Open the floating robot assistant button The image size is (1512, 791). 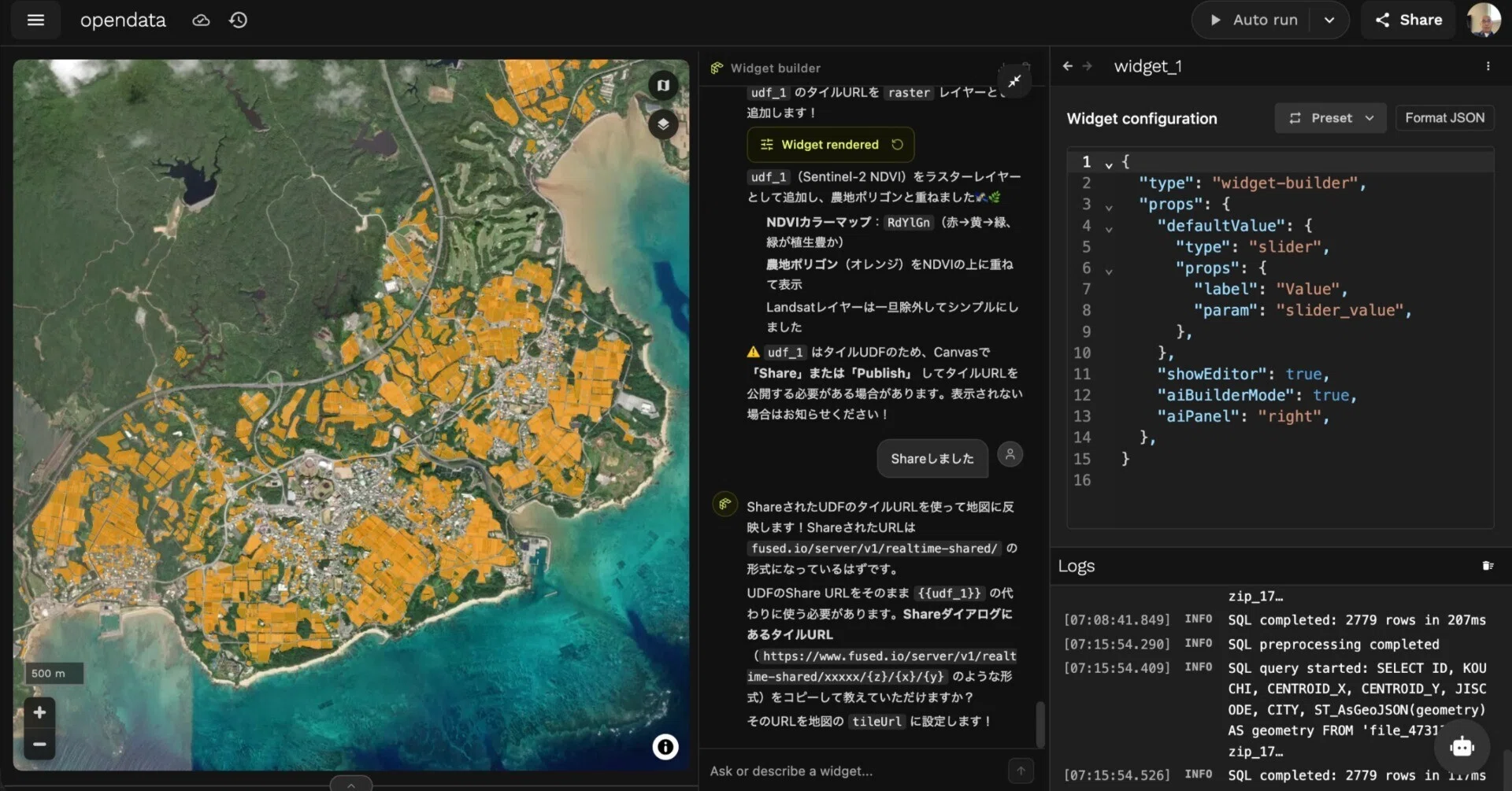click(1462, 747)
